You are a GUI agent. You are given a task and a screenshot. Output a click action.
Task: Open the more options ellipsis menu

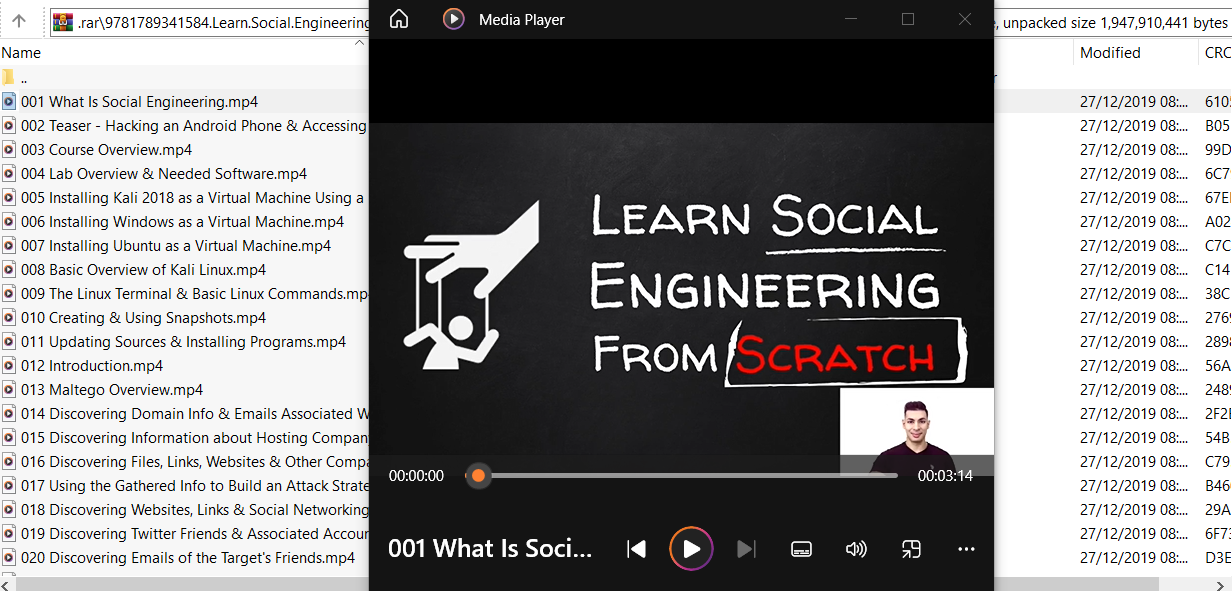966,549
